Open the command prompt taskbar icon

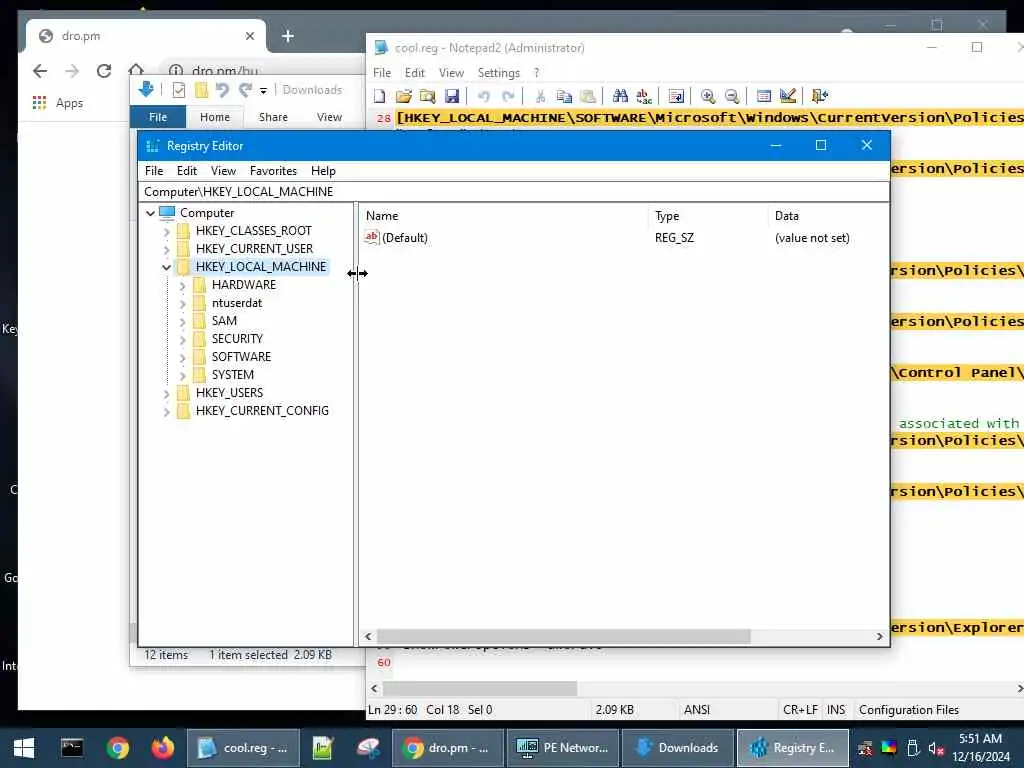click(x=72, y=747)
